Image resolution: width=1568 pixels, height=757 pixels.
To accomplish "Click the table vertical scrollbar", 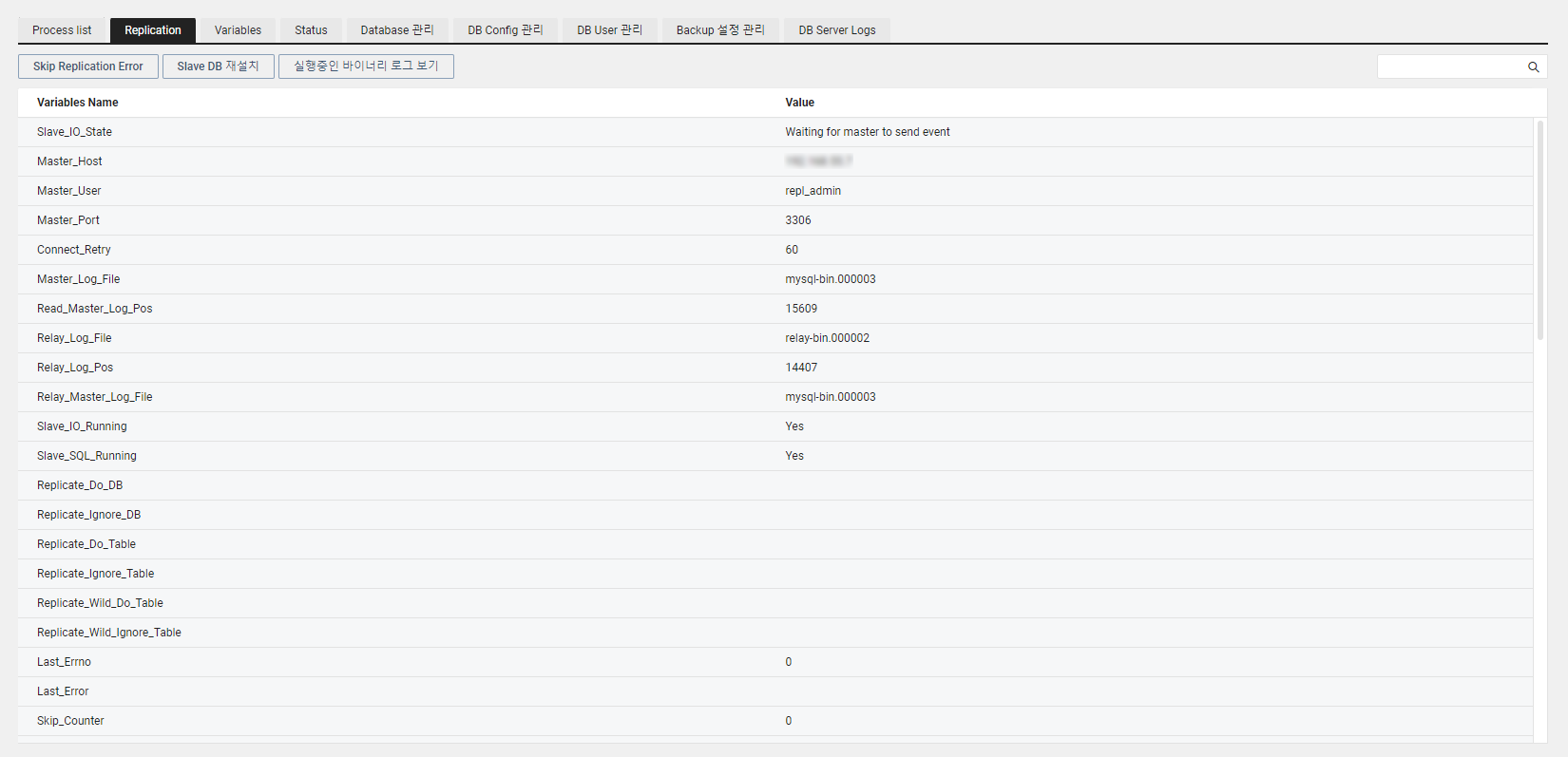I will point(1540,230).
